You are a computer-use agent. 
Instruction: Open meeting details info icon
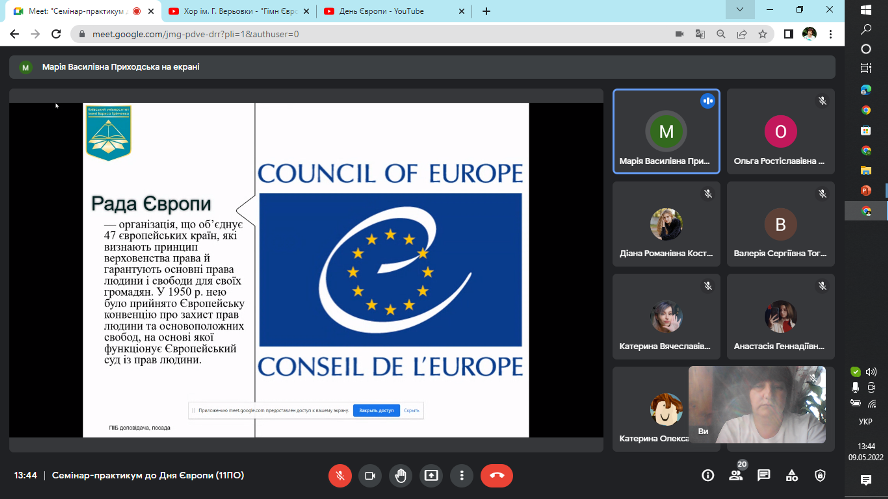coord(708,475)
